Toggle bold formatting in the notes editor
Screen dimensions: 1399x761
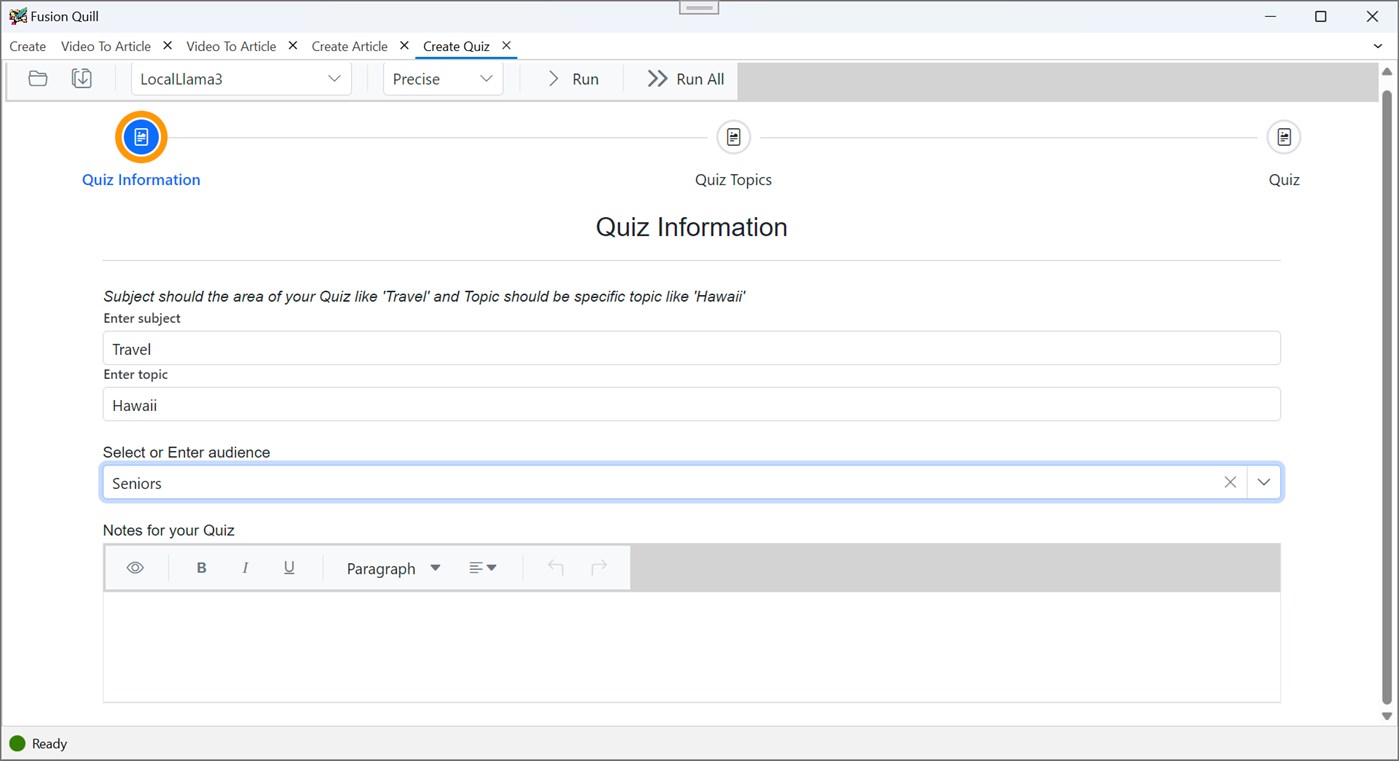[201, 567]
